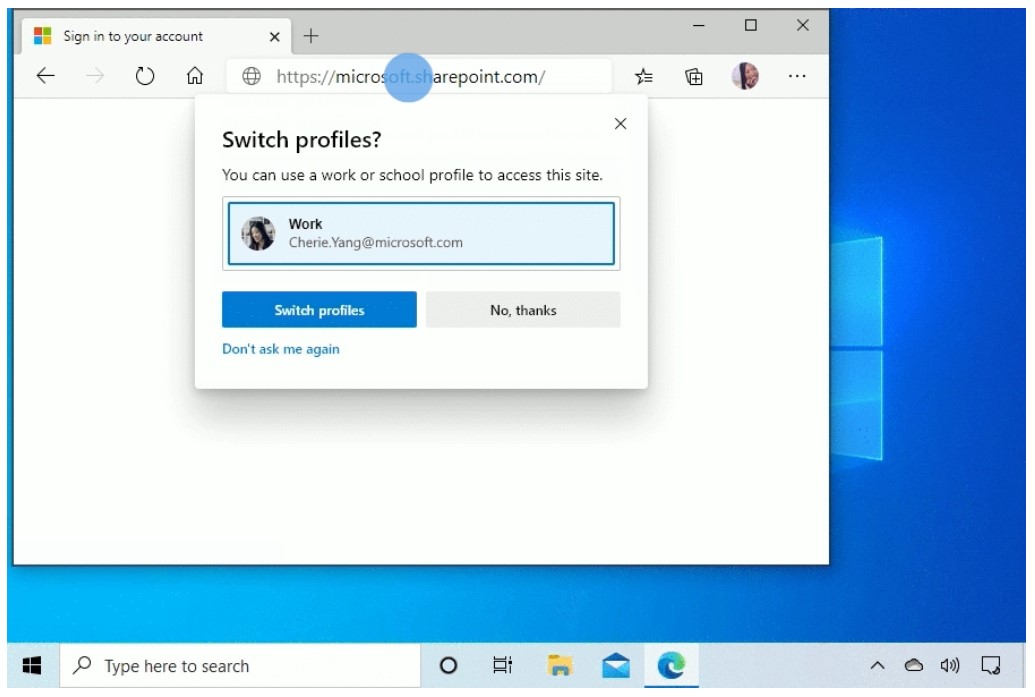Image resolution: width=1035 pixels, height=697 pixels.
Task: Close the 'Sign in to your account' tab
Action: coord(275,37)
